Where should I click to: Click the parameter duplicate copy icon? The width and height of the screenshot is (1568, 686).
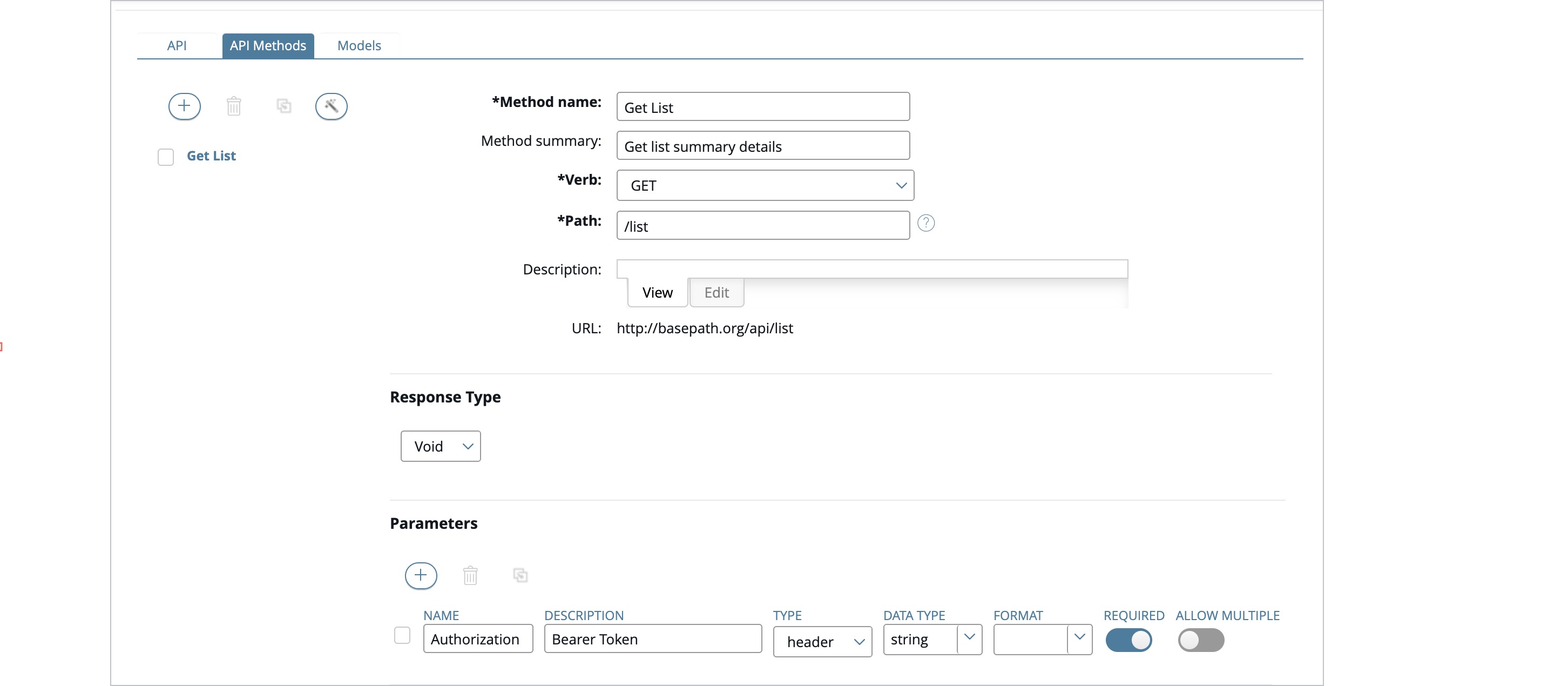coord(520,575)
